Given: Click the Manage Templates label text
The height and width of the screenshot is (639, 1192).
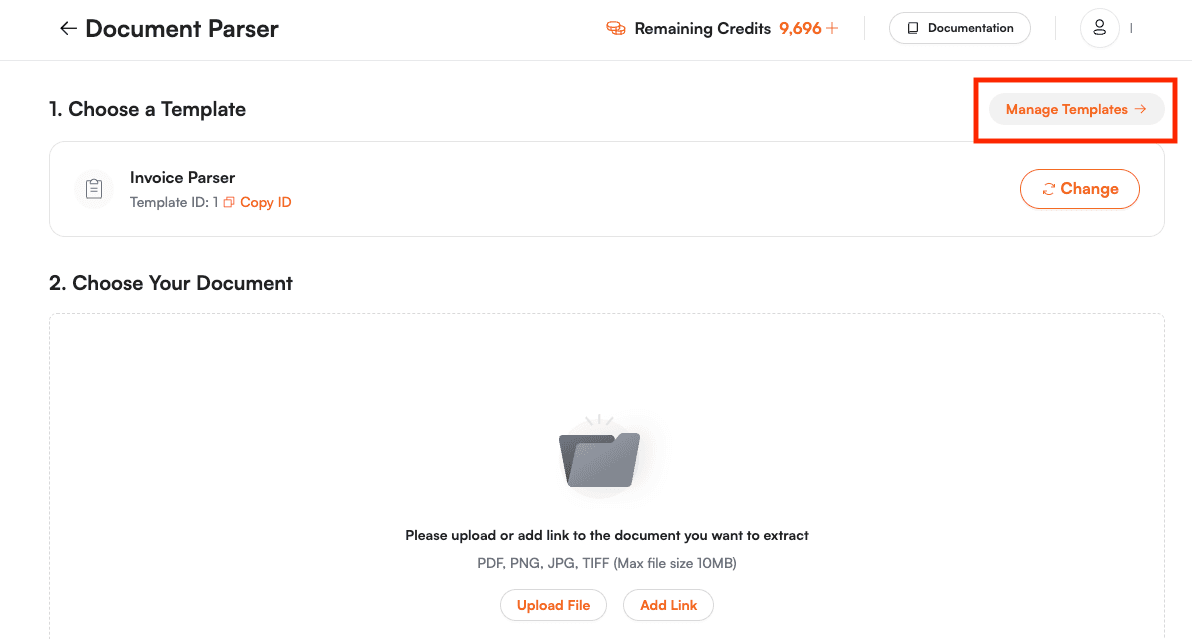Looking at the screenshot, I should click(1066, 109).
